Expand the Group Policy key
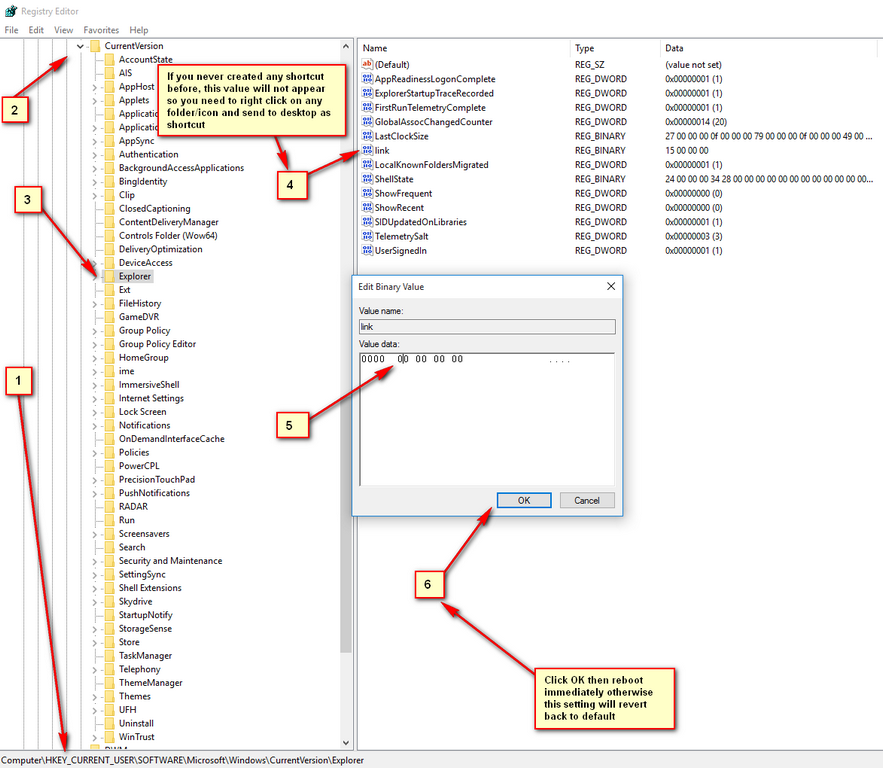883x768 pixels. point(95,331)
